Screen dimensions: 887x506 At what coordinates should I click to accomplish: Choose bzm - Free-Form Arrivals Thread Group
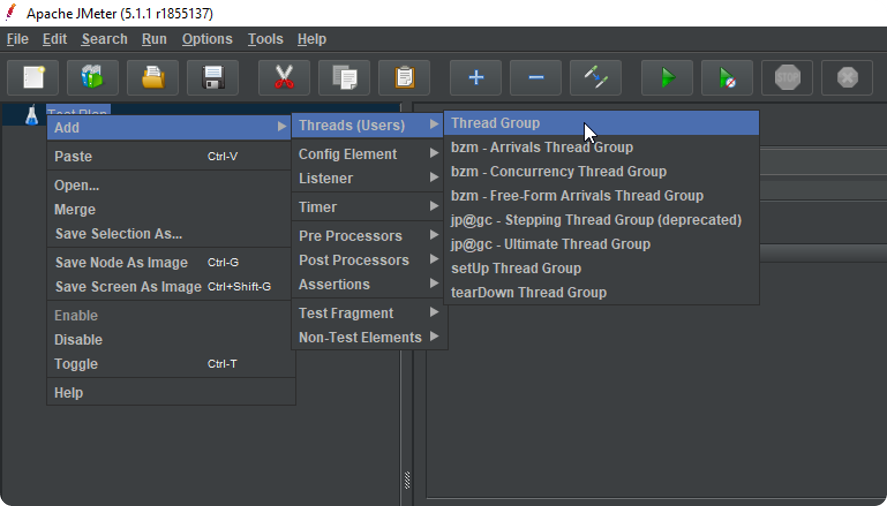pyautogui.click(x=601, y=196)
